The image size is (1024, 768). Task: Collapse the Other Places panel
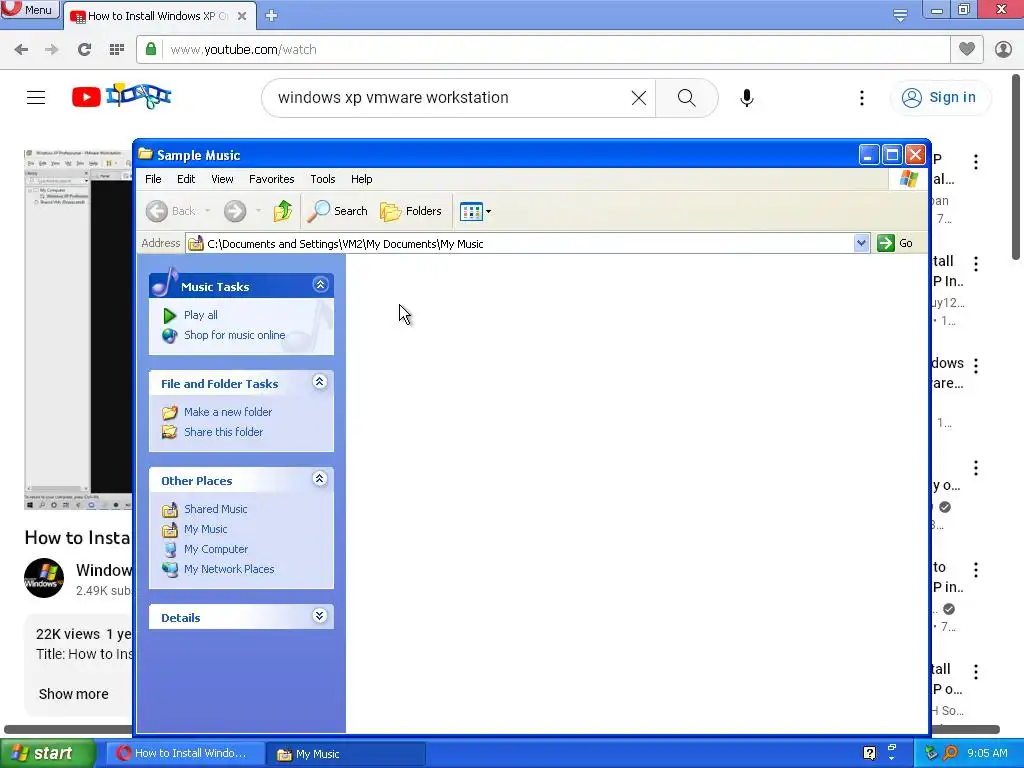(x=319, y=479)
